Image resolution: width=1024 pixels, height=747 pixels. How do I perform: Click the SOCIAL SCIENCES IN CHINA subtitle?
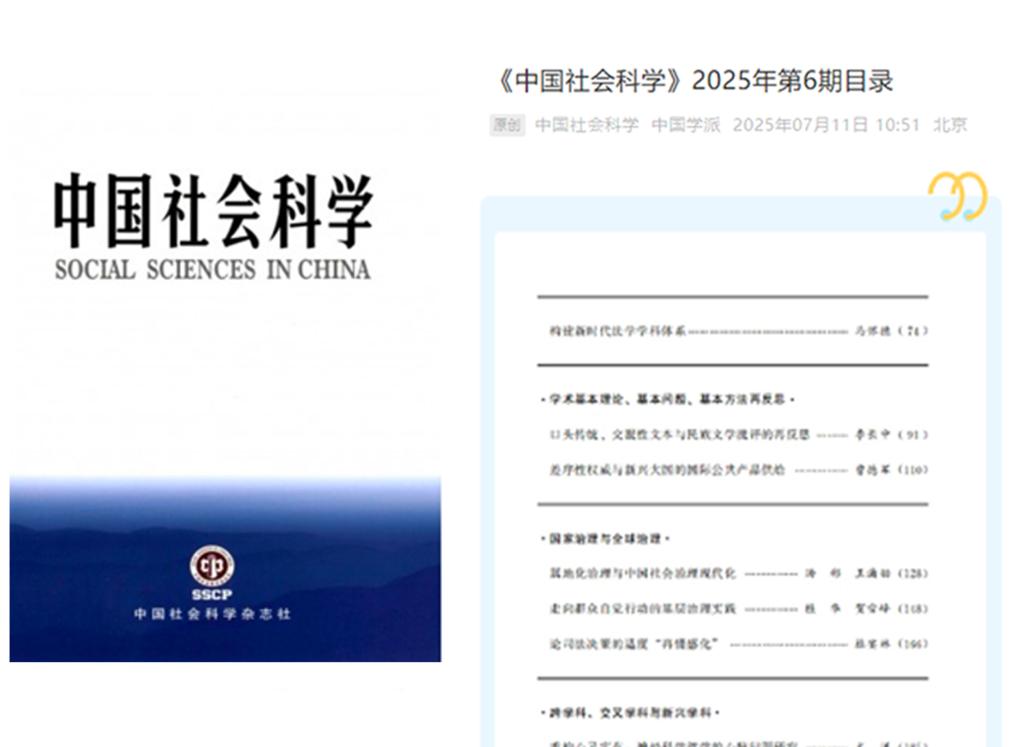(x=212, y=269)
